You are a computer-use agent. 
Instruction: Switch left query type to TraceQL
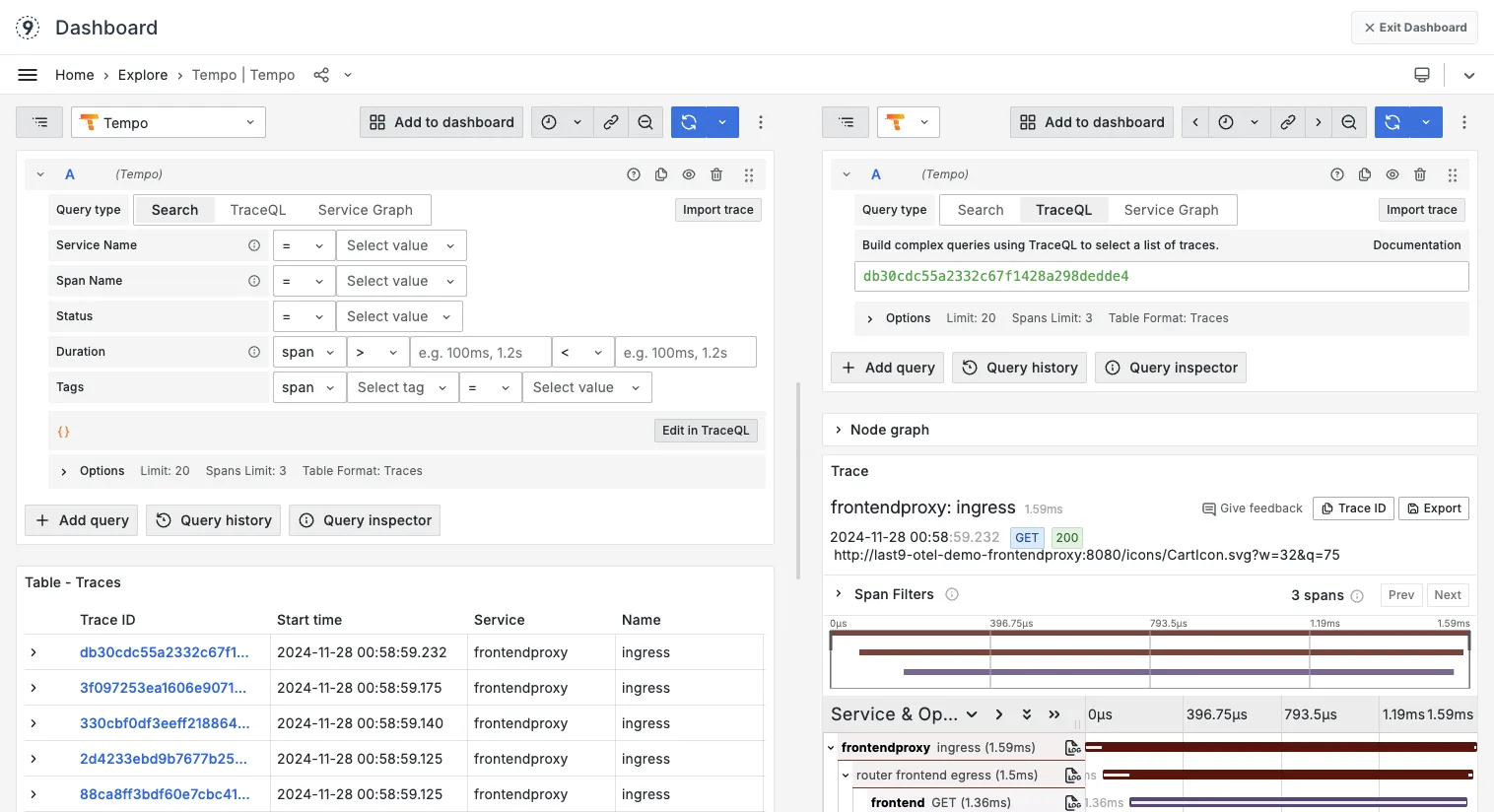click(x=258, y=210)
